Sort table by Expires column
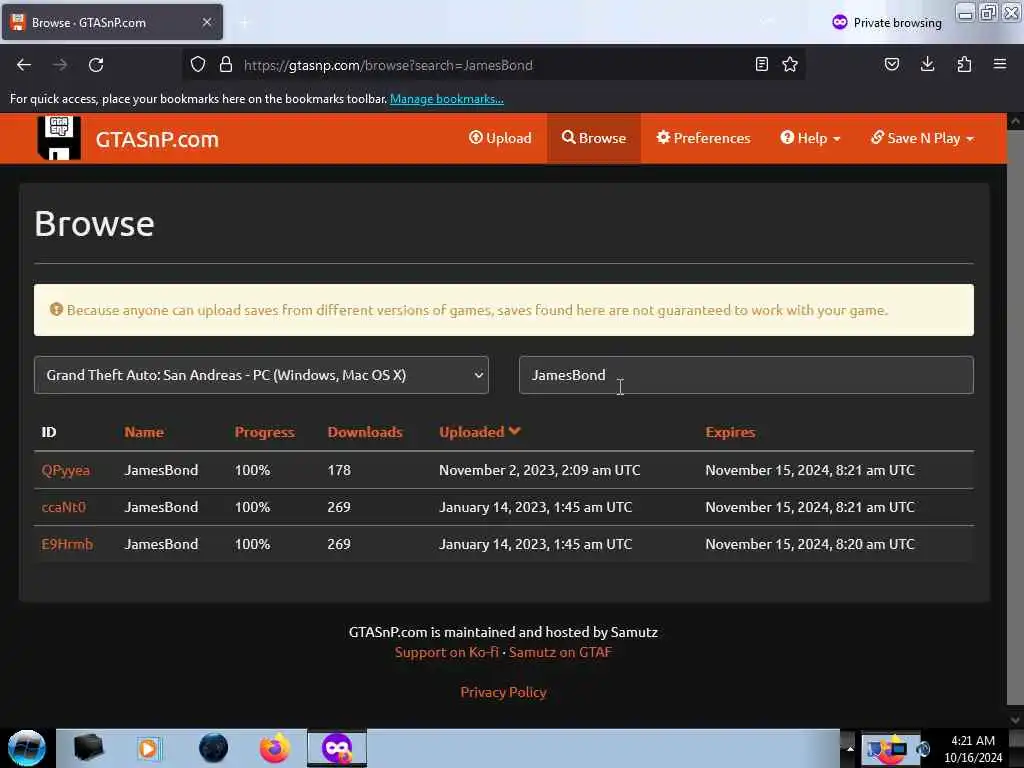 click(730, 432)
